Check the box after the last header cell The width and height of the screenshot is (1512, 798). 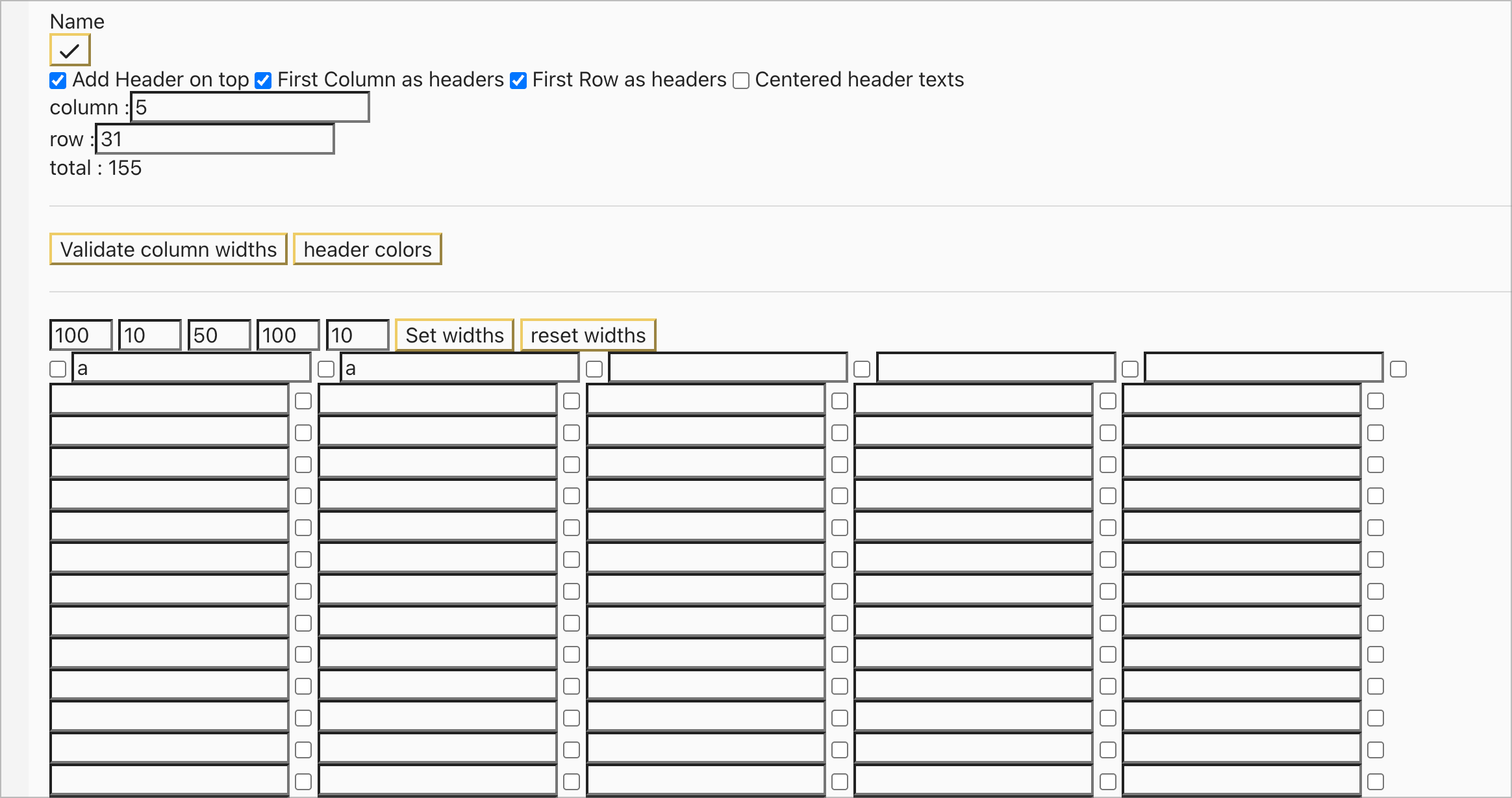coord(1398,369)
